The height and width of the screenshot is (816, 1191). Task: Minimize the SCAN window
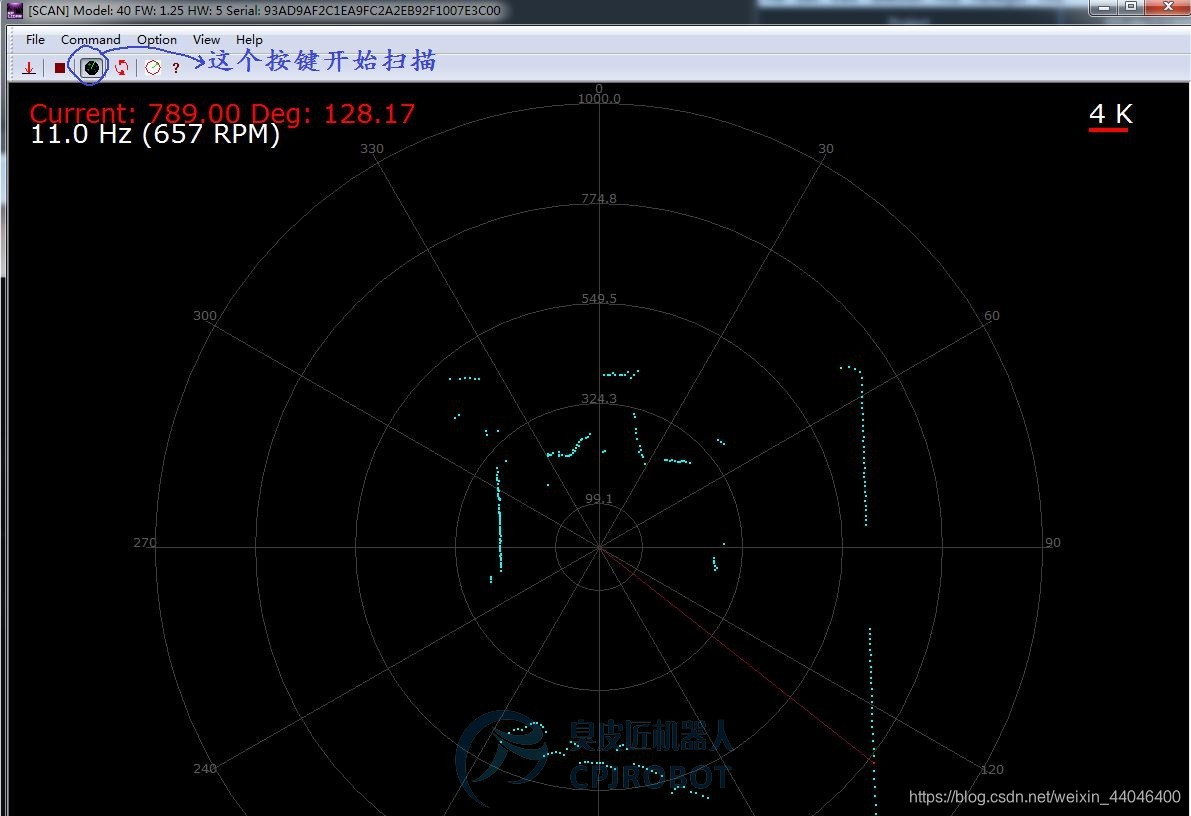[x=1104, y=7]
